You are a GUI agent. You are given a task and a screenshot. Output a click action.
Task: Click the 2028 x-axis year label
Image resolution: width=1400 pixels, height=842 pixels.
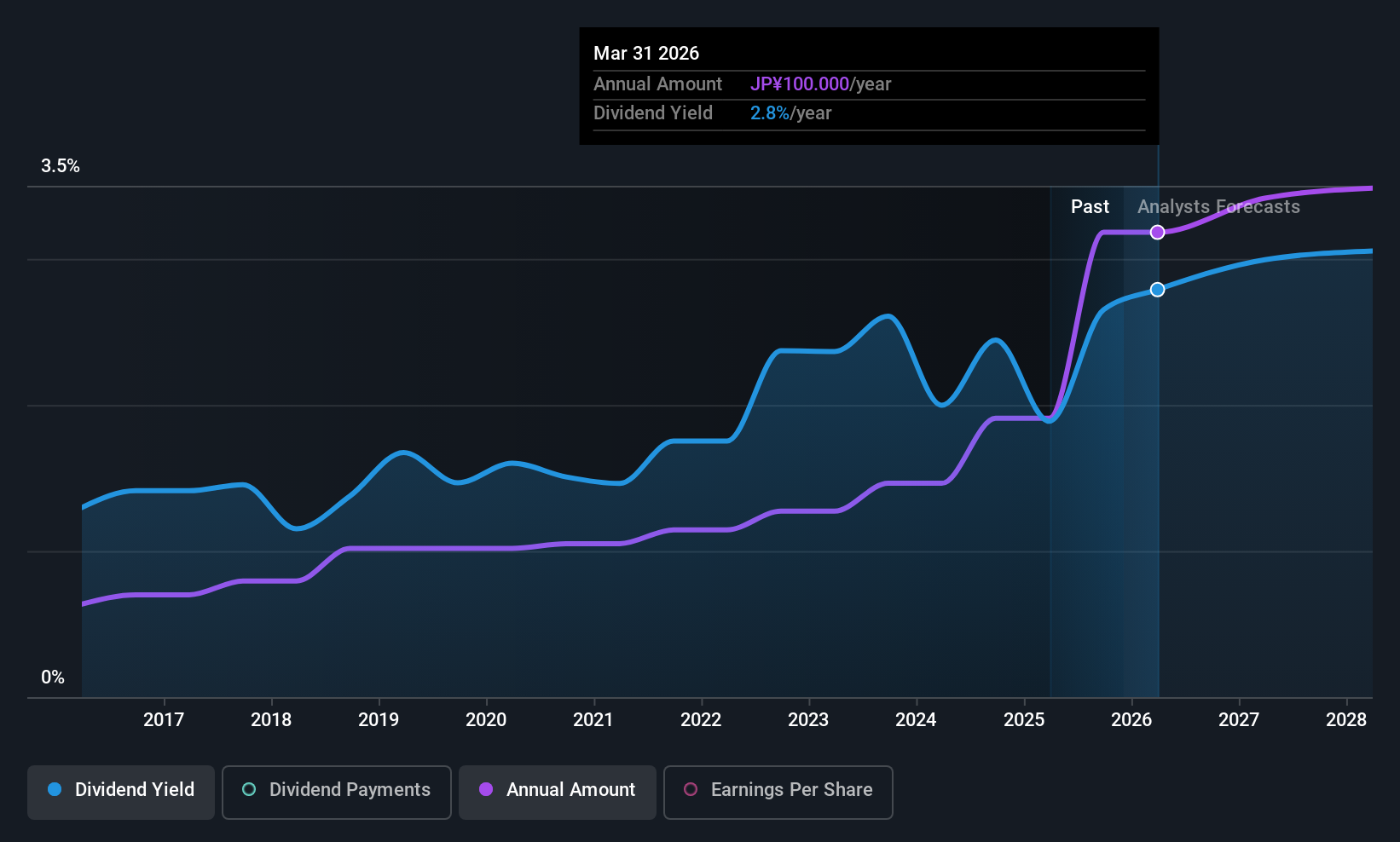pos(1346,720)
